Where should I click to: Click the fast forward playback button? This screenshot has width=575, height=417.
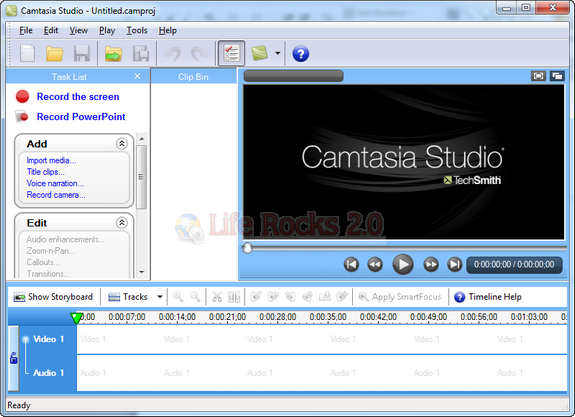coord(431,264)
